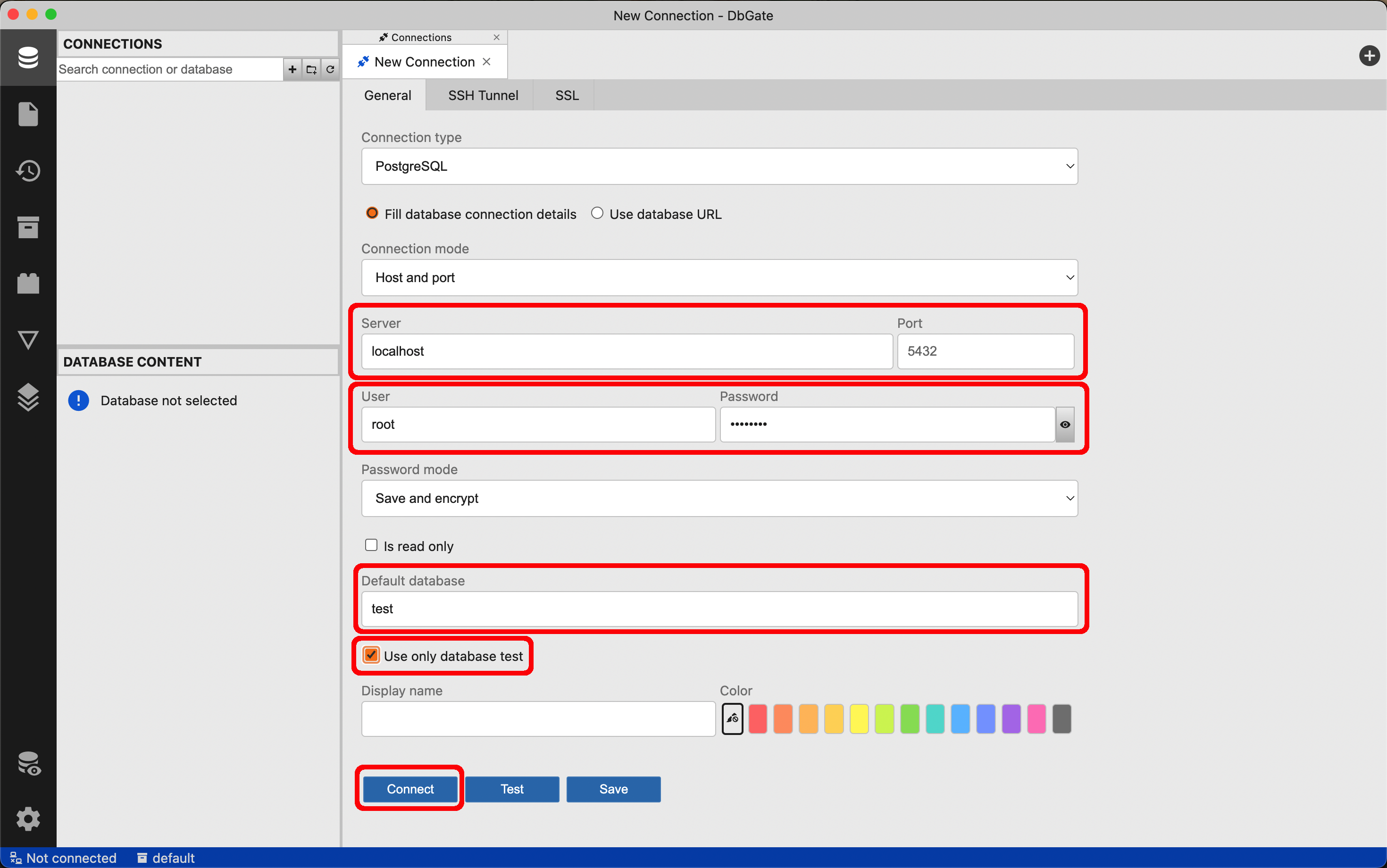The width and height of the screenshot is (1387, 868).
Task: Open the Connection mode dropdown
Action: (x=719, y=278)
